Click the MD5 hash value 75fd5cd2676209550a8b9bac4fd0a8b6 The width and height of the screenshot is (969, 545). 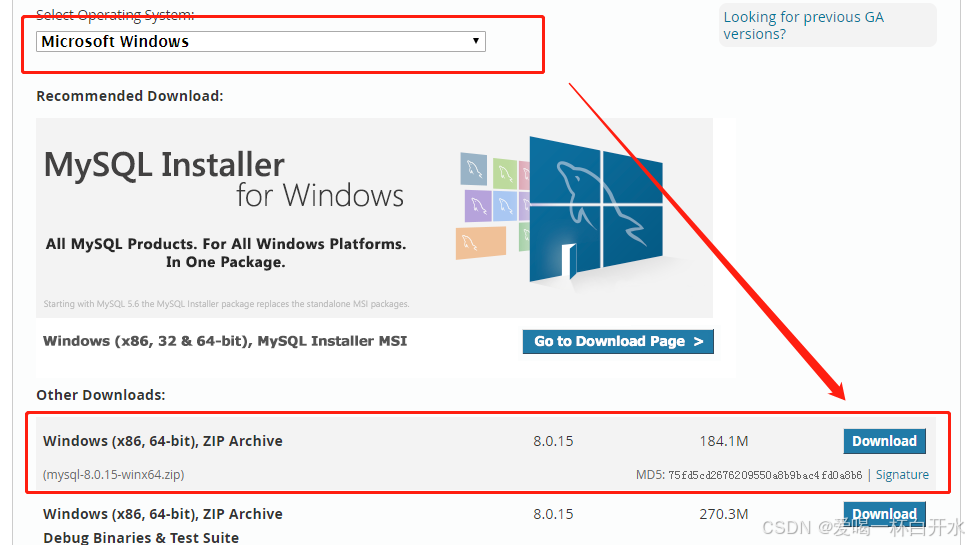[765, 475]
